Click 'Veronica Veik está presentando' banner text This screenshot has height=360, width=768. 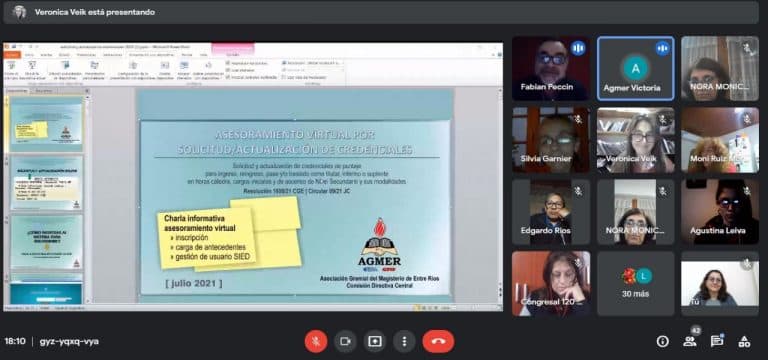point(95,12)
